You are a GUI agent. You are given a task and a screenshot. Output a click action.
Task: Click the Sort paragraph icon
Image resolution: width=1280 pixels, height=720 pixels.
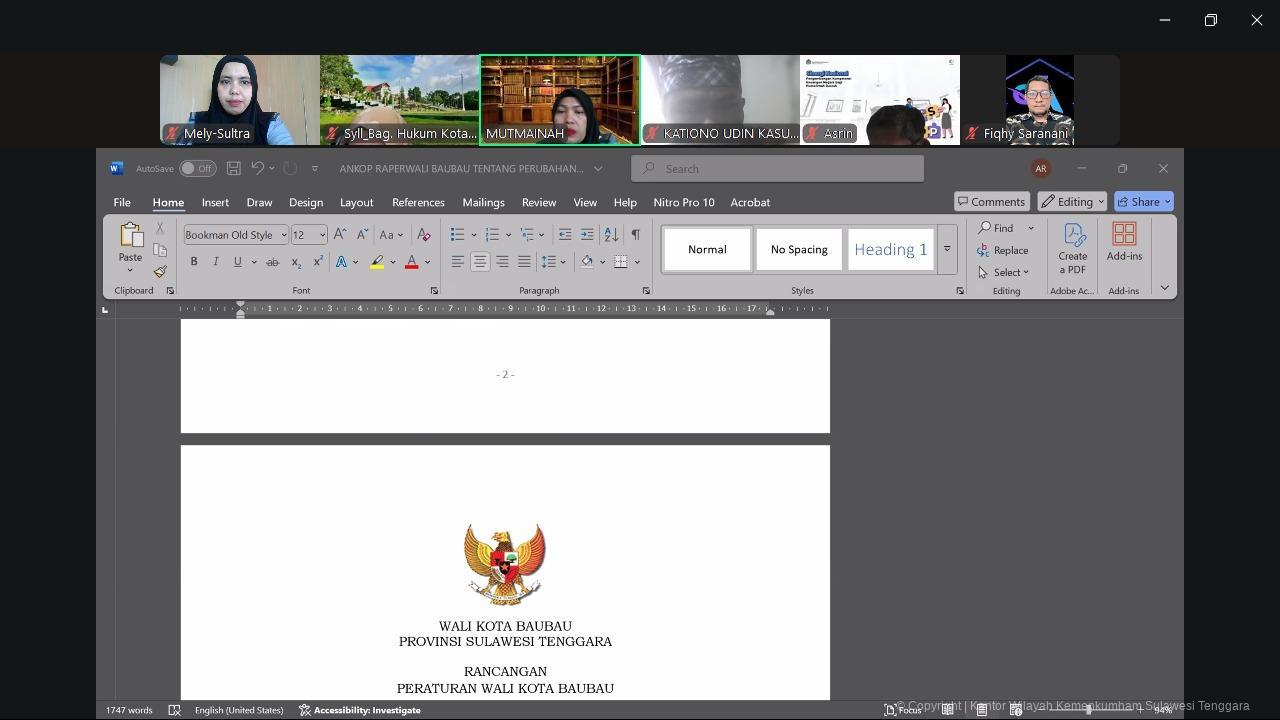click(611, 235)
